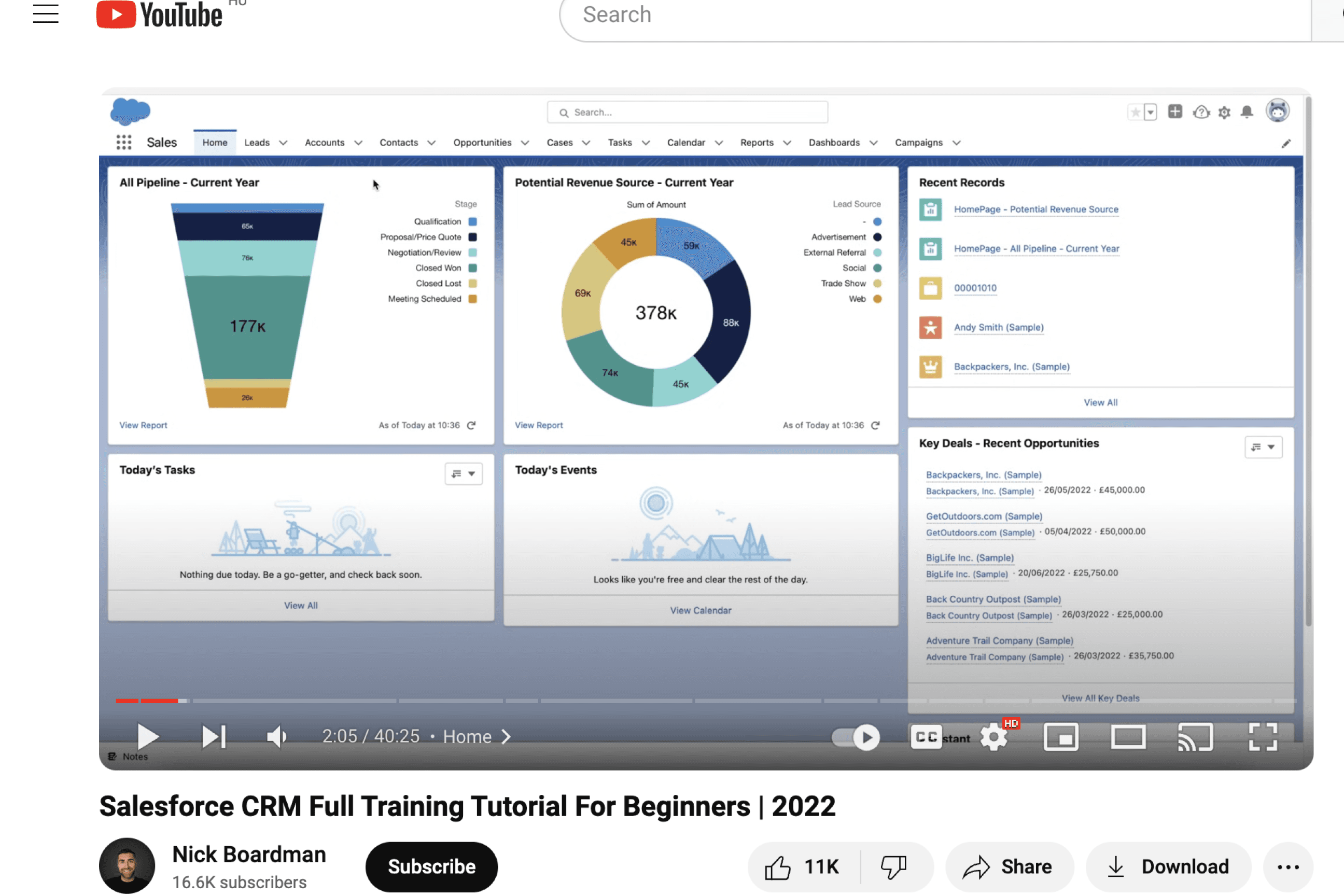The image size is (1344, 896).
Task: Click View Report under All Pipeline
Action: pos(143,425)
